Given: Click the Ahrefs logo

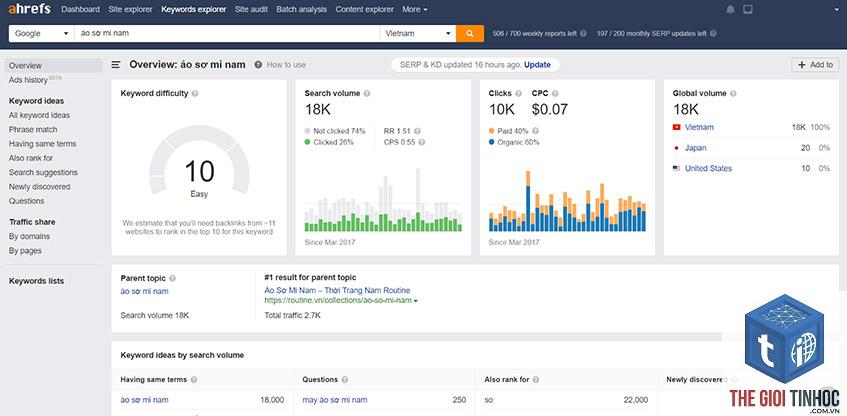Looking at the screenshot, I should 29,9.
